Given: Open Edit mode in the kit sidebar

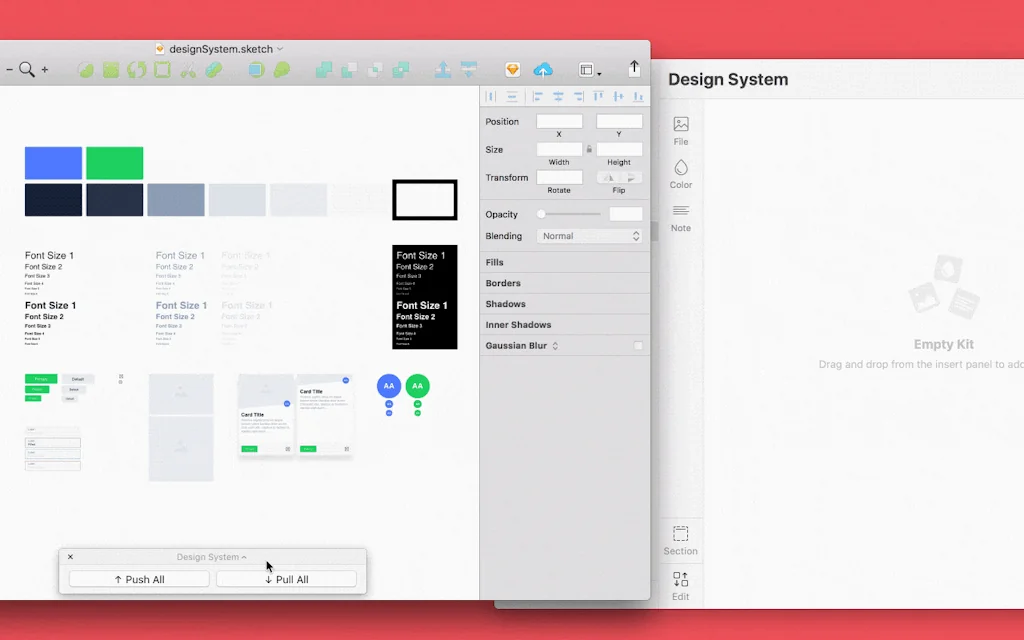Looking at the screenshot, I should pos(680,585).
